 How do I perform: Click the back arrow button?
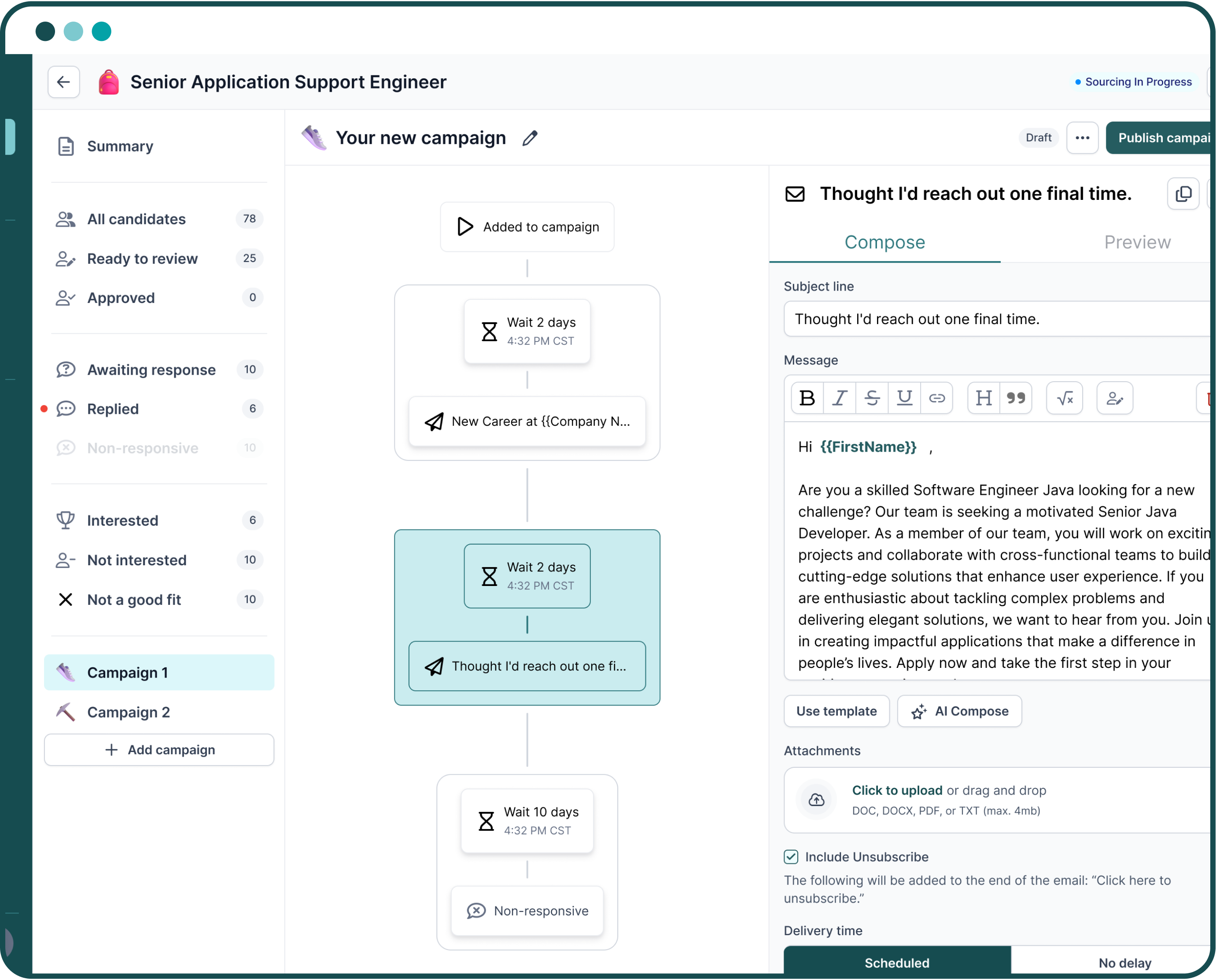[63, 82]
